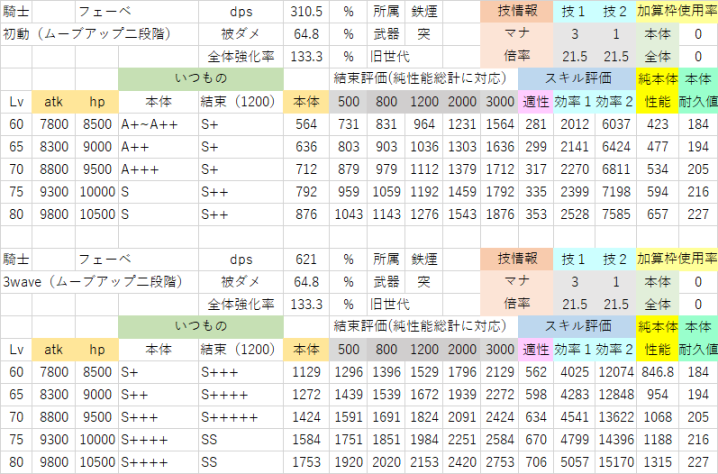This screenshot has height=474, width=718.
Task: Select the 性能 value 534
Action: click(x=657, y=169)
